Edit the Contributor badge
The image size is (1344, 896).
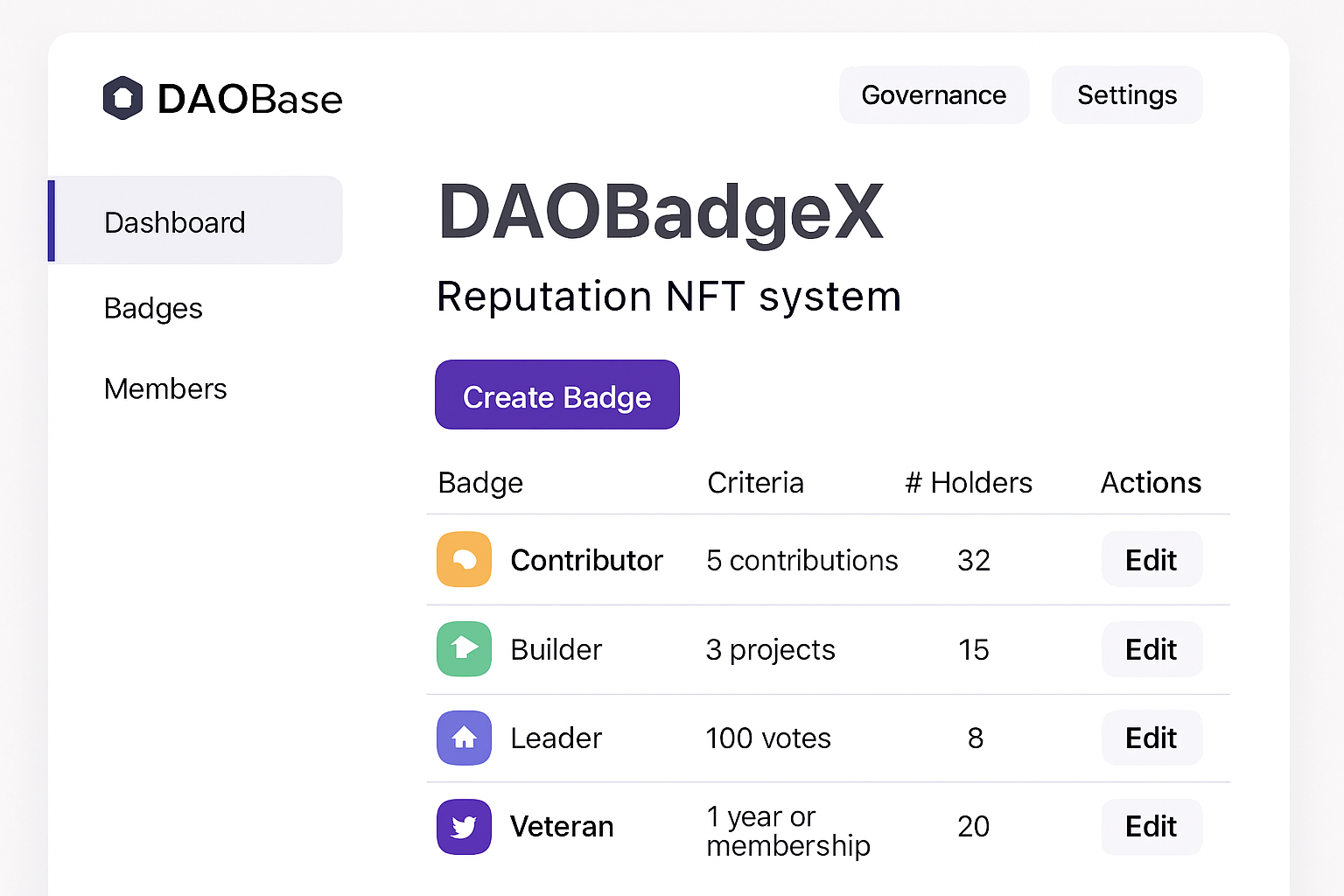[x=1151, y=560]
